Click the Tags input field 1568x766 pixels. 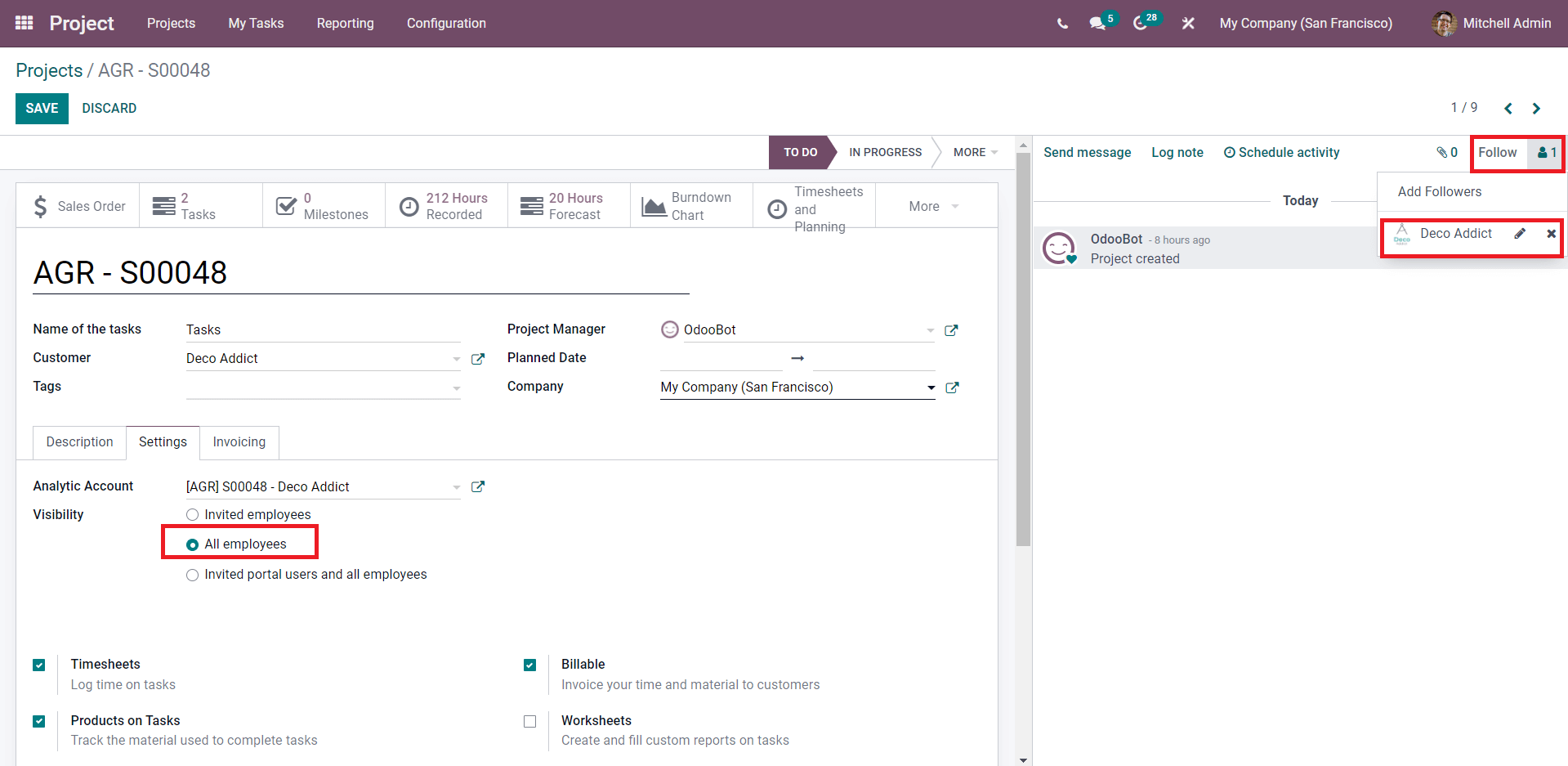[317, 387]
